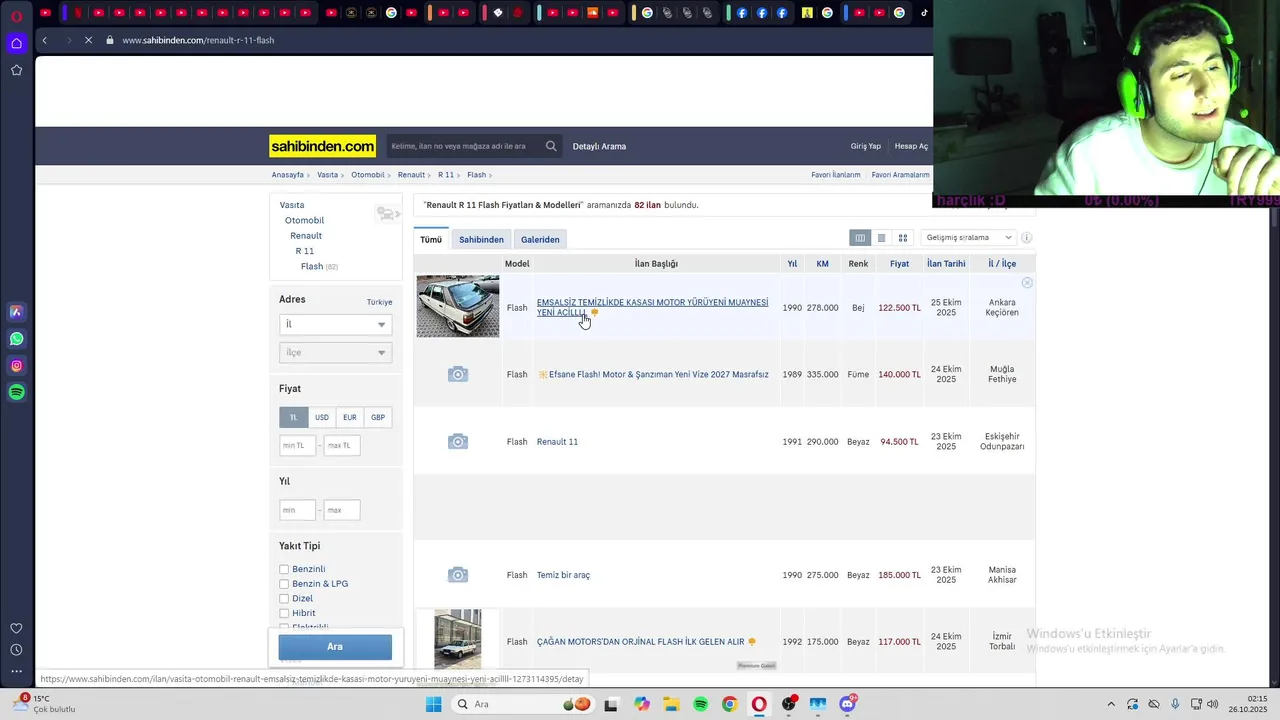This screenshot has width=1280, height=720.
Task: Click the vehicle category icon in sidebar
Action: click(387, 213)
